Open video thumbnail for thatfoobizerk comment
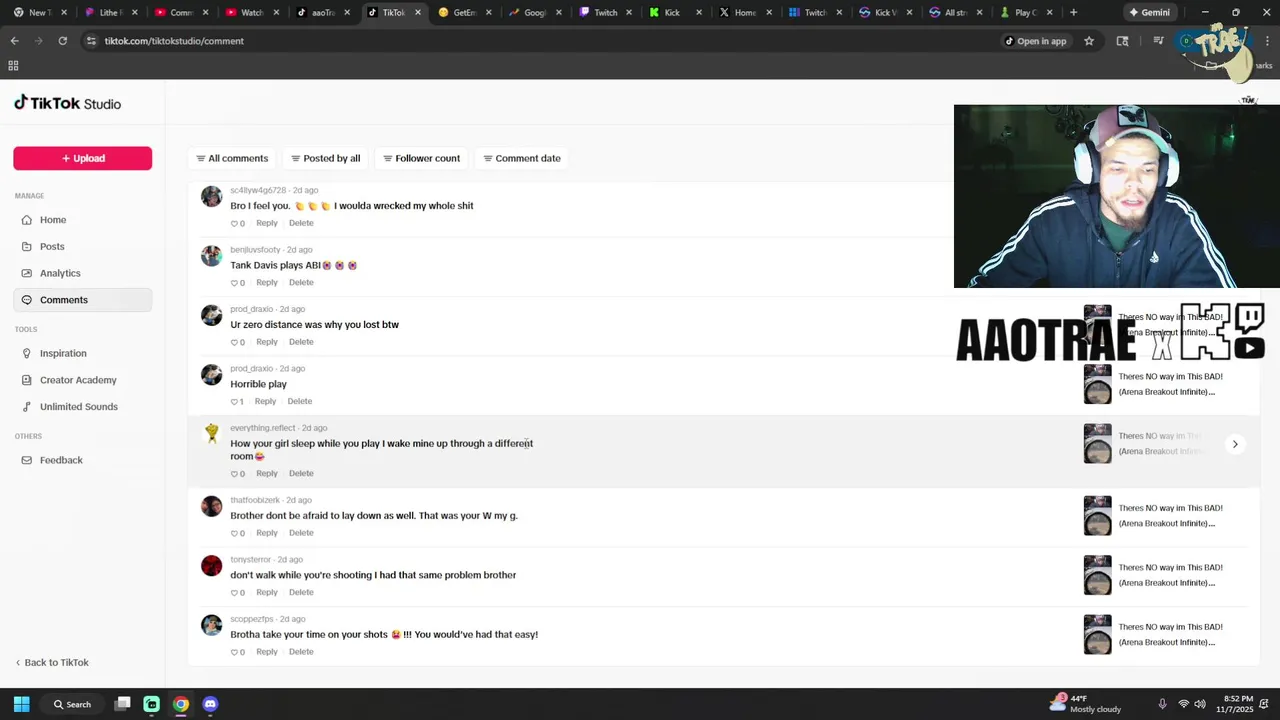 pyautogui.click(x=1097, y=516)
